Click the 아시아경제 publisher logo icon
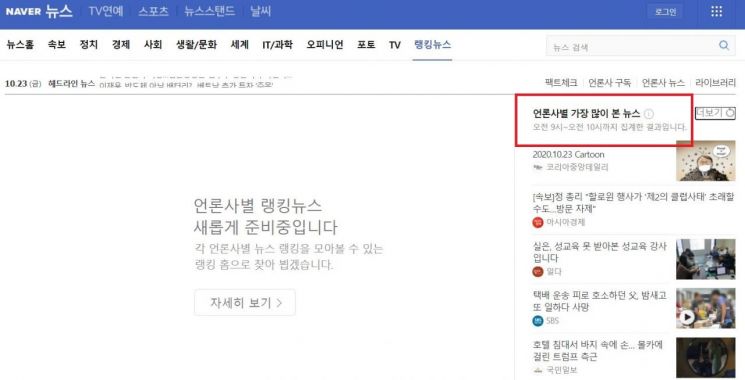 point(537,222)
